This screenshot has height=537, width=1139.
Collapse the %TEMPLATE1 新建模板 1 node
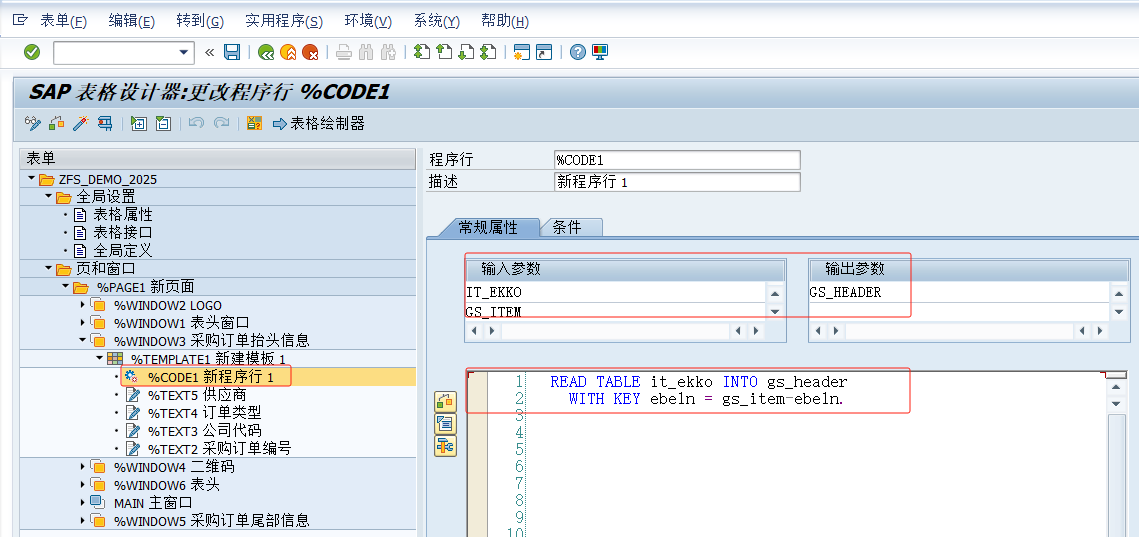pyautogui.click(x=99, y=359)
